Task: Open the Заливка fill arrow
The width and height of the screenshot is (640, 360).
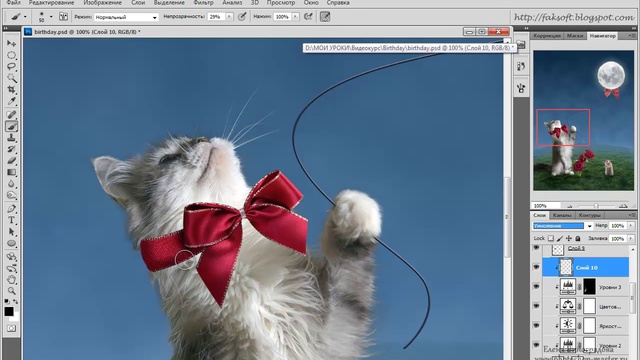Action: pos(631,238)
